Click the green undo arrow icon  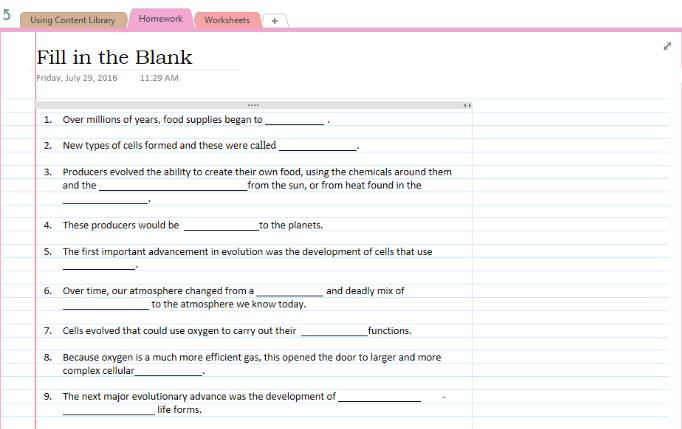[7, 15]
